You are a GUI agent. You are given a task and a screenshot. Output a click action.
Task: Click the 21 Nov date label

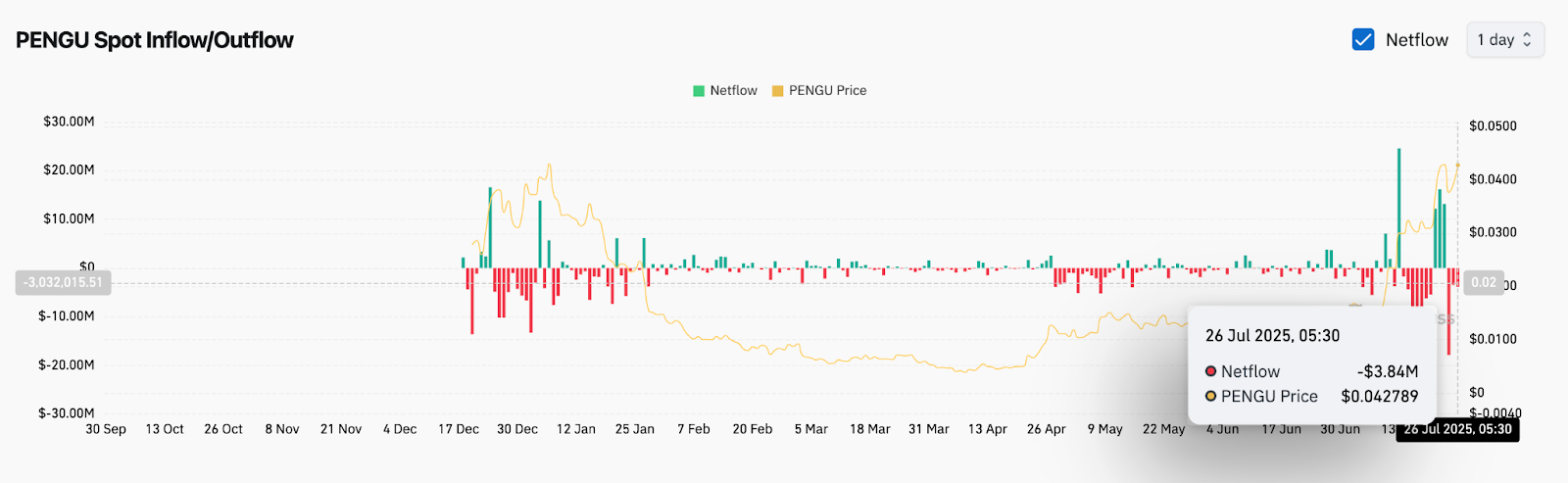341,429
